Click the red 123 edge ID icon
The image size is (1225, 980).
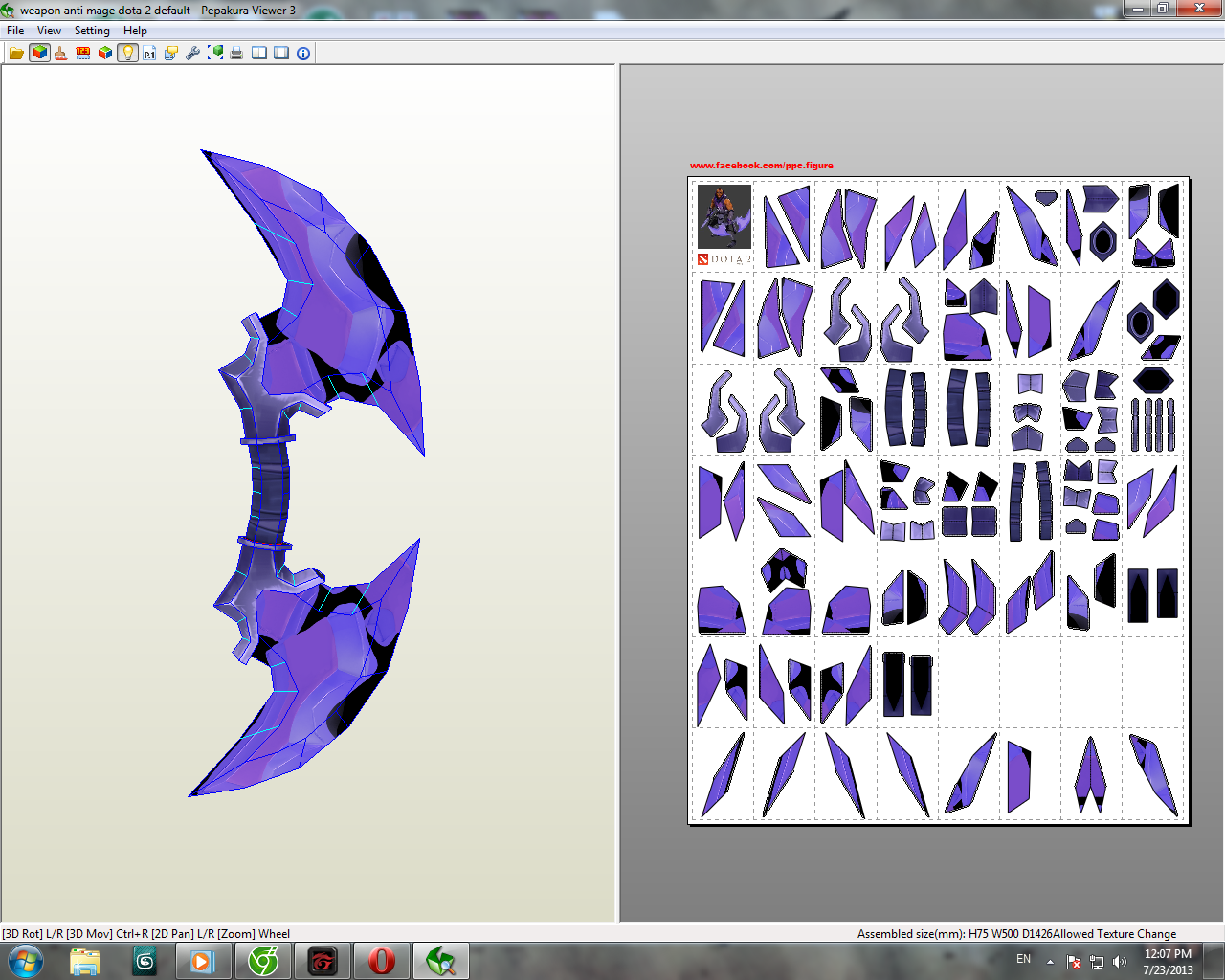(83, 54)
